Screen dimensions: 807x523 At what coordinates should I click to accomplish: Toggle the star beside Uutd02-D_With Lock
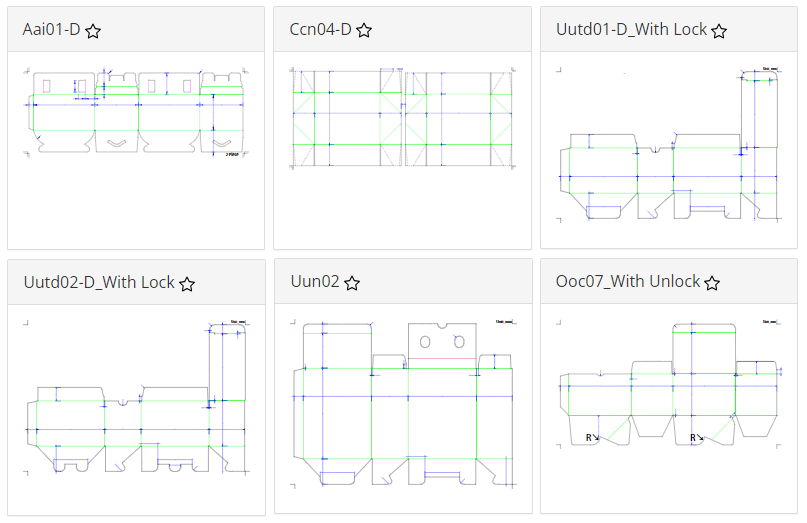[187, 284]
